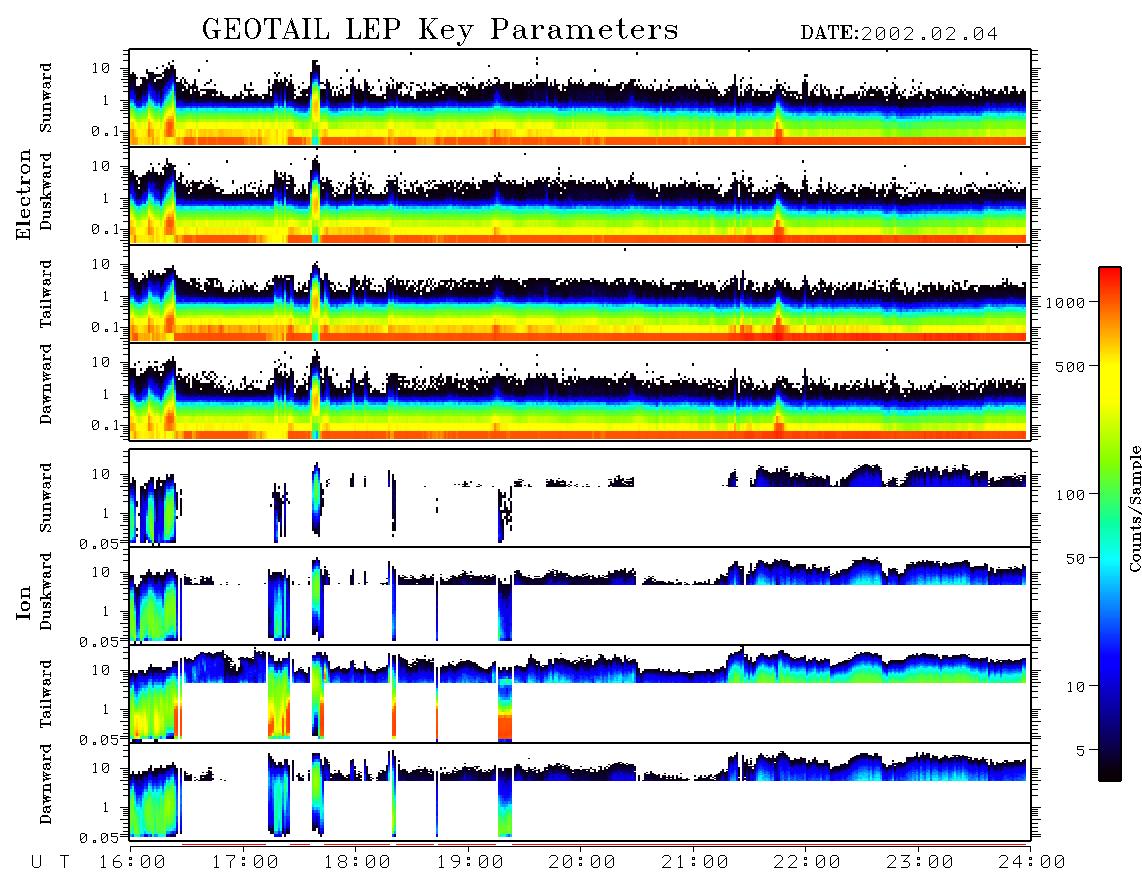This screenshot has height=880, width=1142.
Task: Click the vertical Electron group label
Action: (x=23, y=195)
